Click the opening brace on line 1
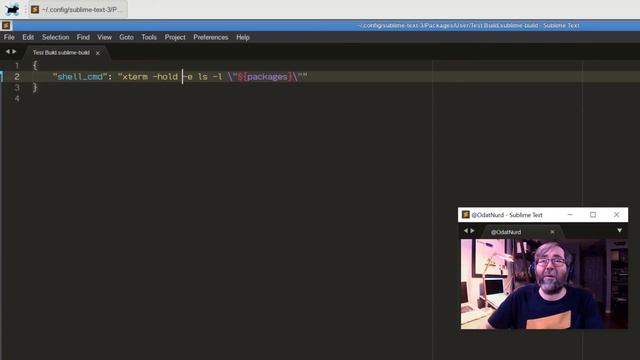 35,65
